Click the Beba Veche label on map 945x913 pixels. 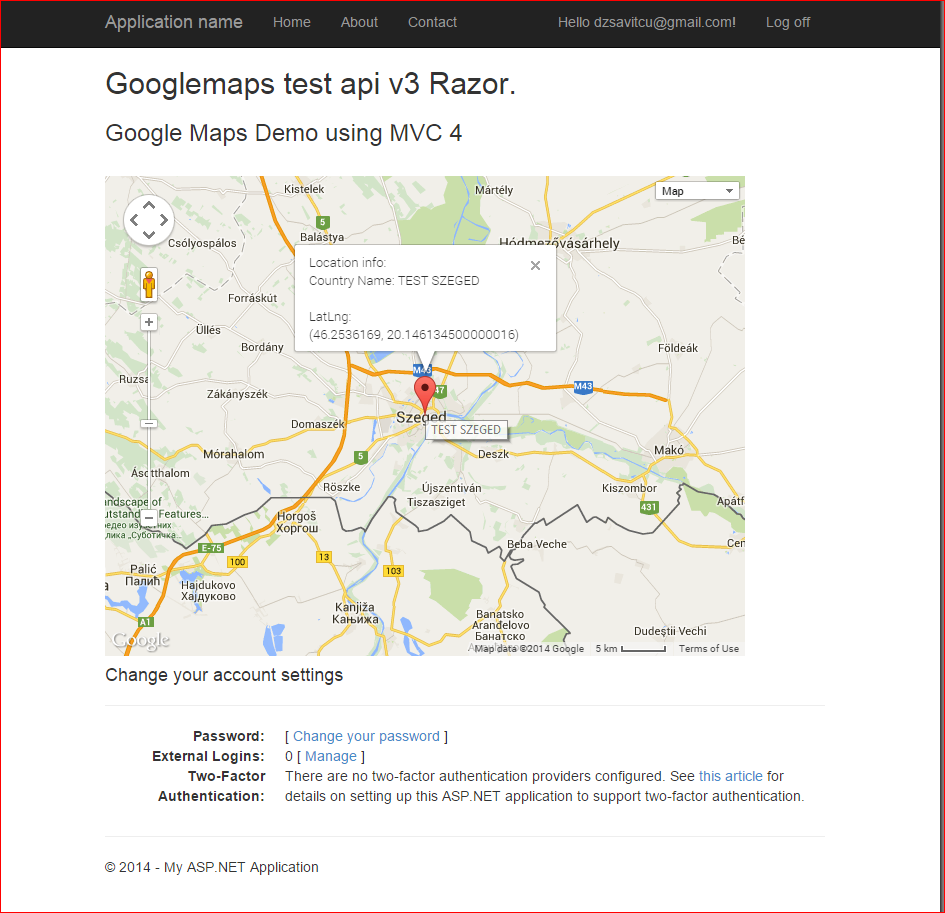pos(537,544)
